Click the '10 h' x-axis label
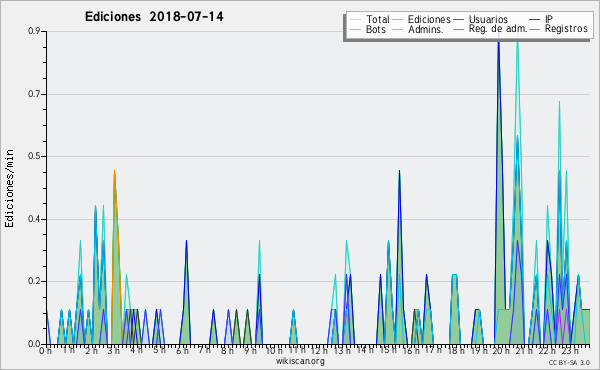 274,351
